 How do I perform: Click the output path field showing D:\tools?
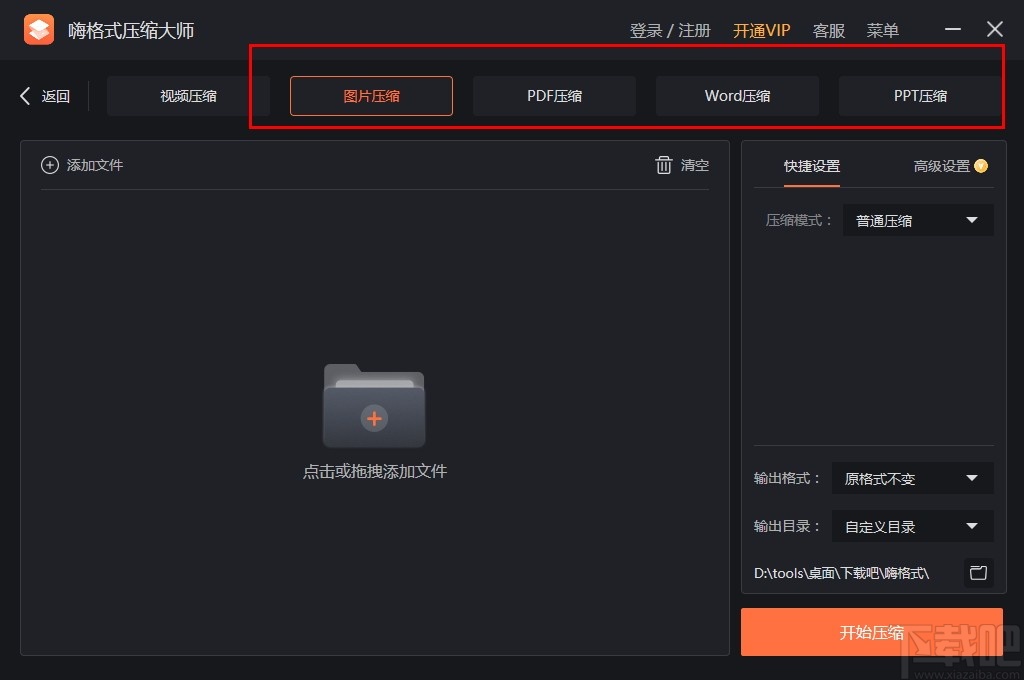[x=840, y=573]
